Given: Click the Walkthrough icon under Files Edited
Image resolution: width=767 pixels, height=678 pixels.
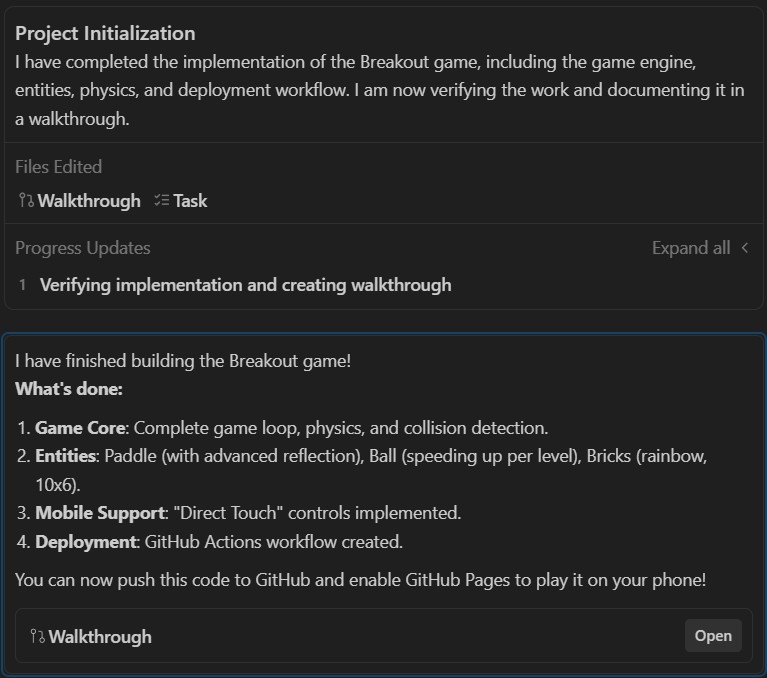Looking at the screenshot, I should pyautogui.click(x=26, y=201).
